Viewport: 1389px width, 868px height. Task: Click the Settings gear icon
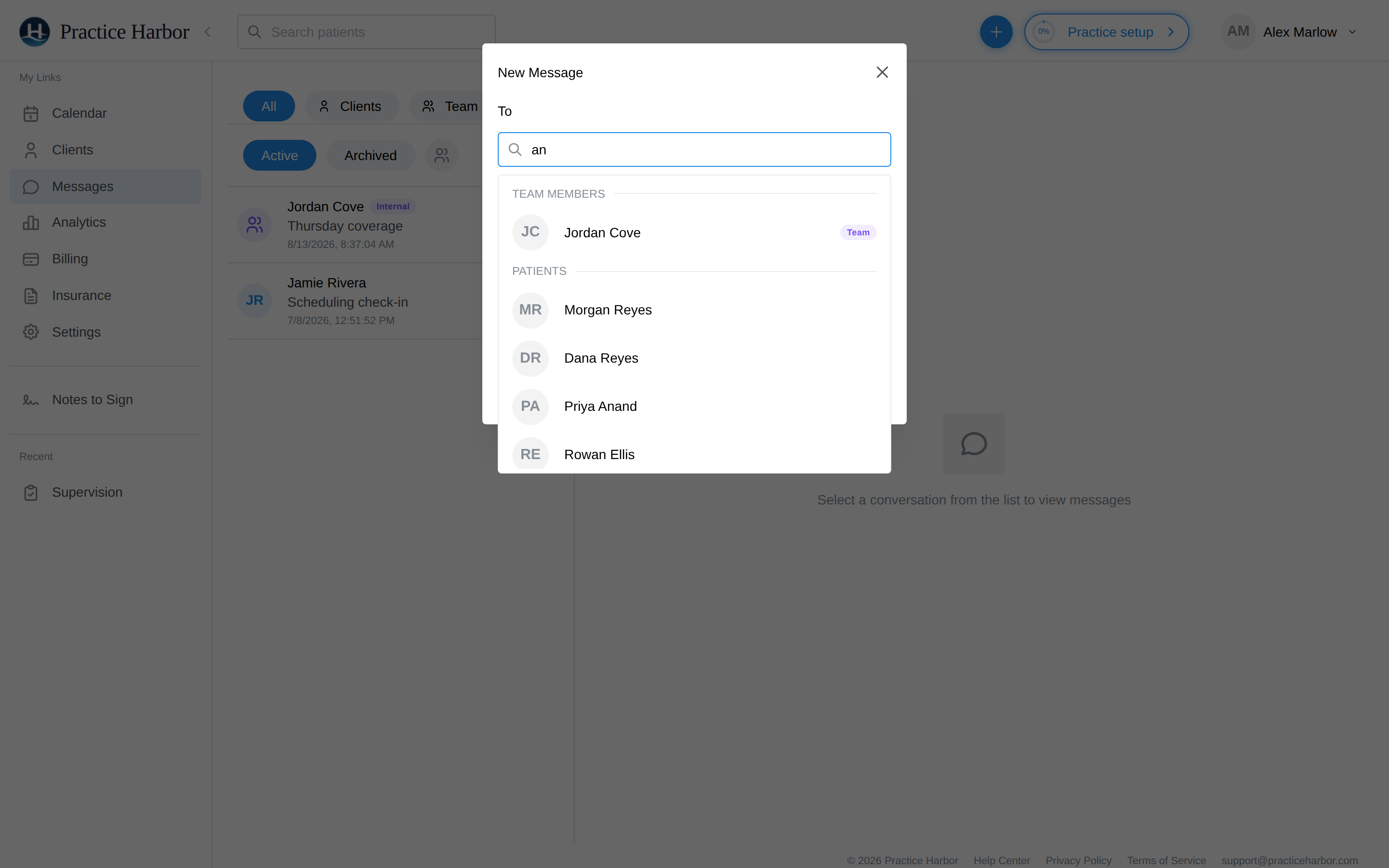[x=31, y=332]
